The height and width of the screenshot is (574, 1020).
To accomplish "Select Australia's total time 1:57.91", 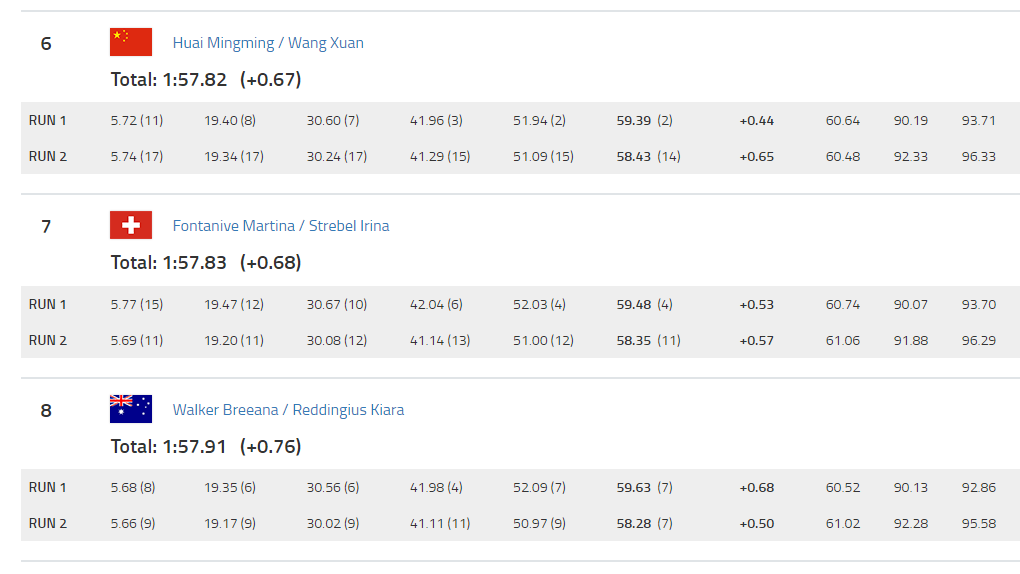I will coord(195,446).
